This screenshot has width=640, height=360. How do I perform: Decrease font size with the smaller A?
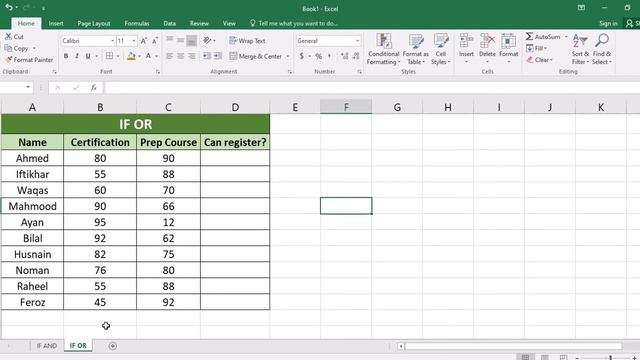click(155, 41)
